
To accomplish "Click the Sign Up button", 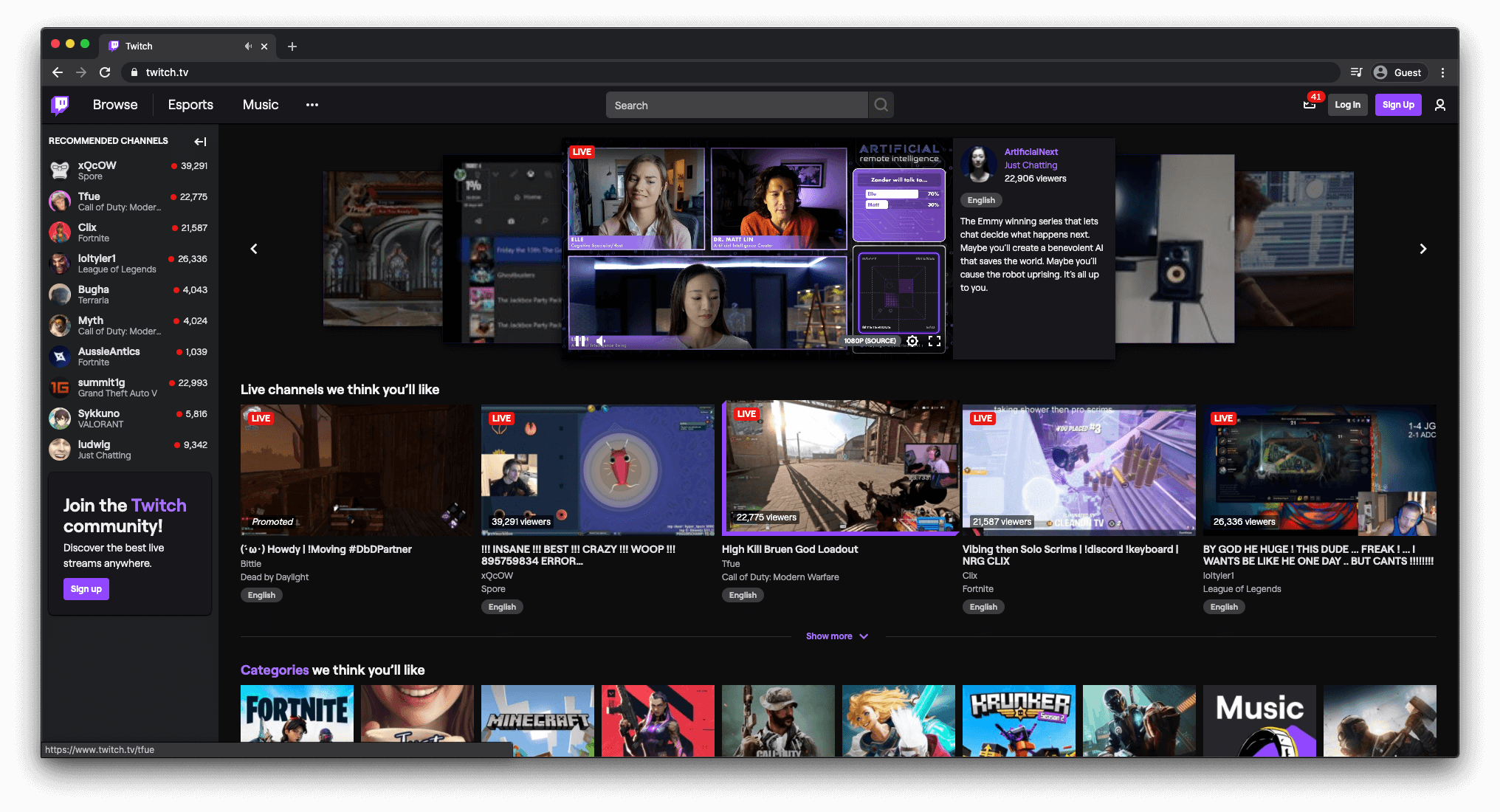I will [x=1397, y=105].
